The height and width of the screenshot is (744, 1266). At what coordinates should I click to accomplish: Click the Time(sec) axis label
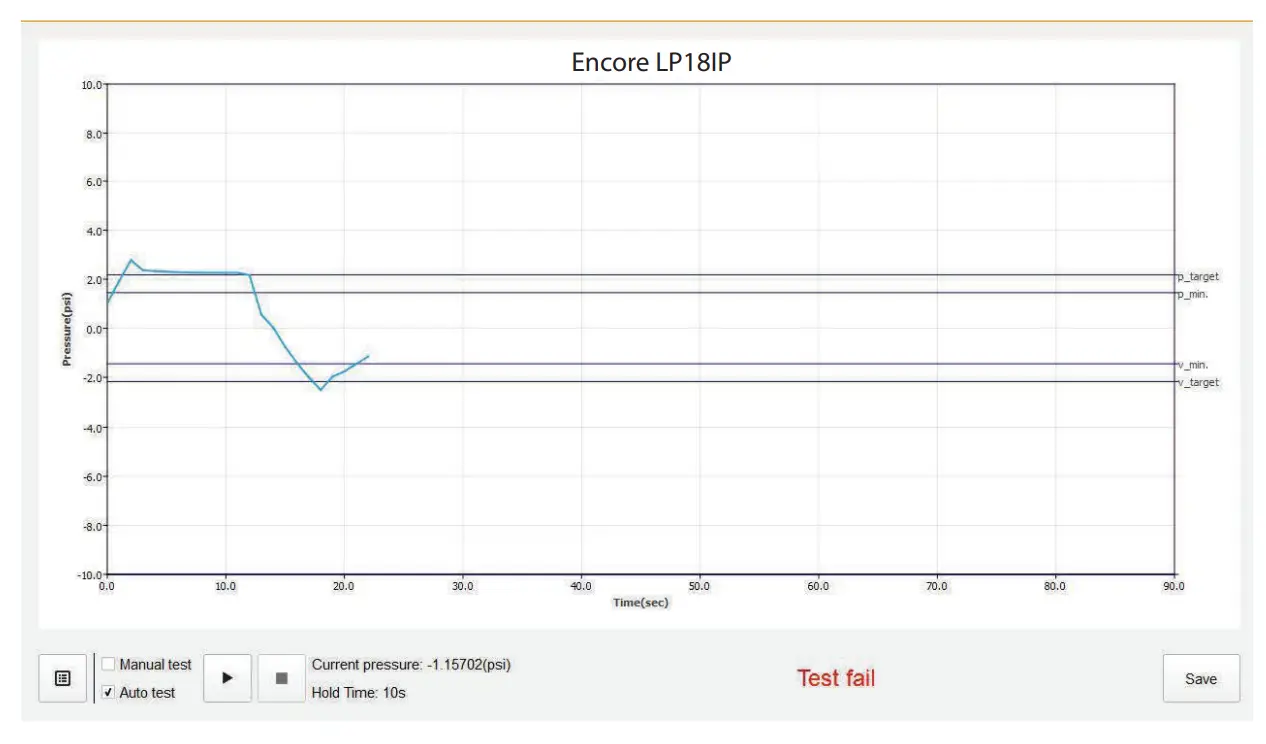click(x=641, y=603)
